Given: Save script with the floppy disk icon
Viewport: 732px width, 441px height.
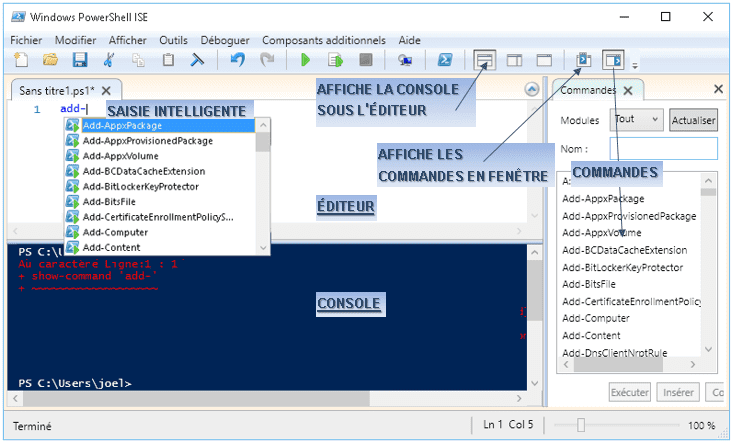Looking at the screenshot, I should (80, 60).
